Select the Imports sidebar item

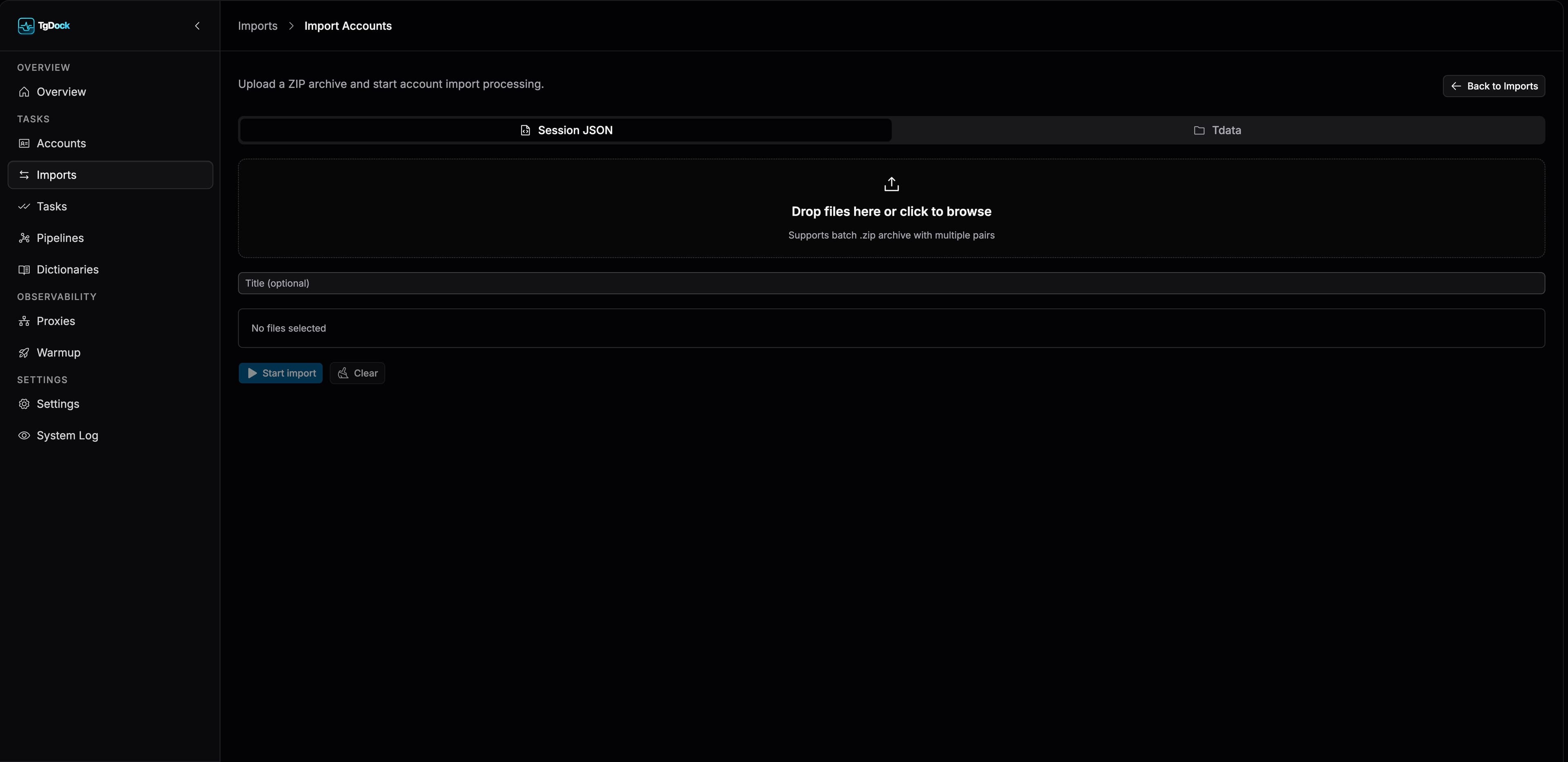(x=110, y=175)
